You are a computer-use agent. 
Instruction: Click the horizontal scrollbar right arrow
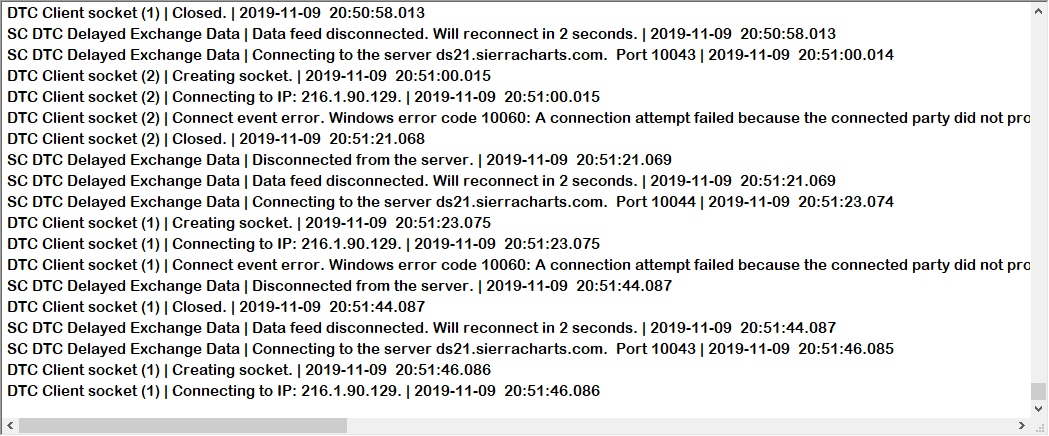click(x=1022, y=425)
